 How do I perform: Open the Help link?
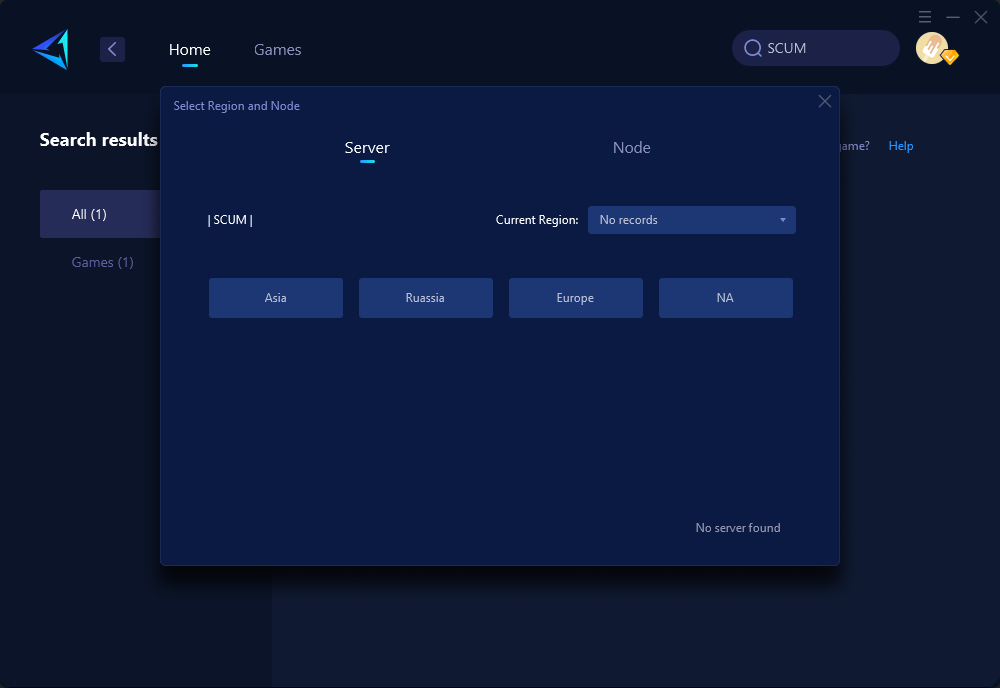pos(901,146)
